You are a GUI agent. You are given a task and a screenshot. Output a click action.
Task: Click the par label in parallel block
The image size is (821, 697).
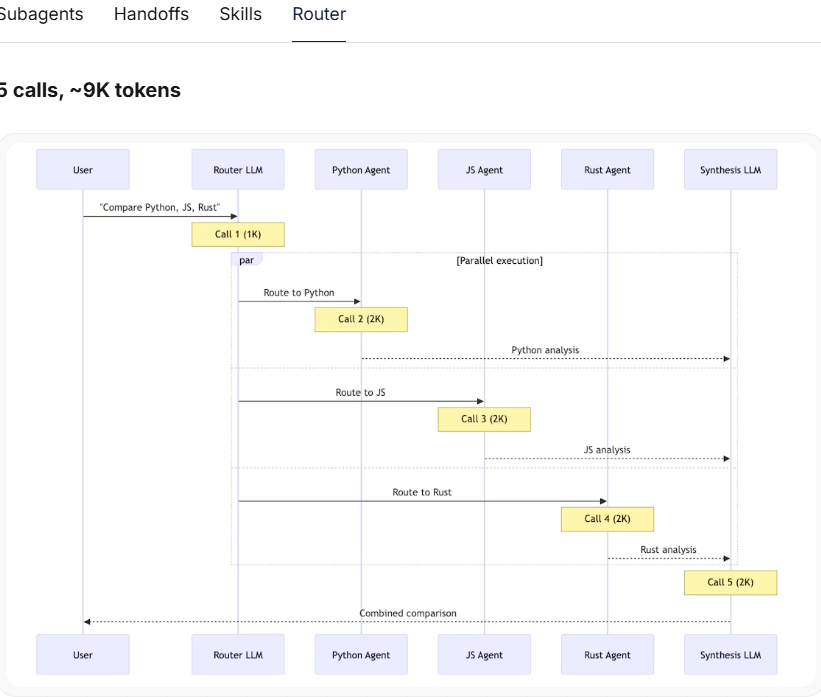coord(247,260)
